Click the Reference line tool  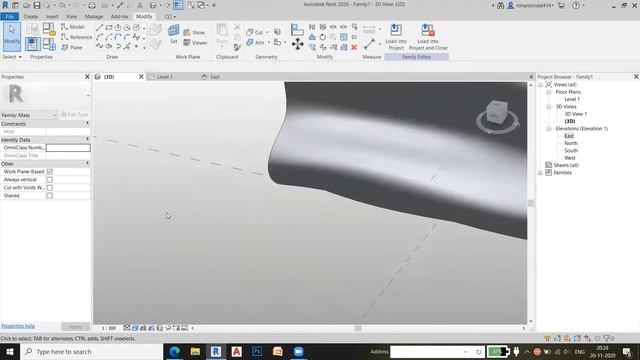point(76,37)
